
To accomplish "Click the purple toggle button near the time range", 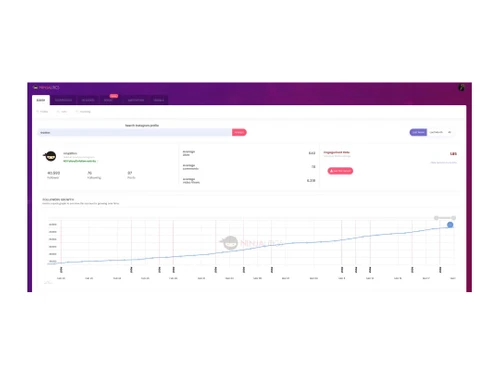I will click(418, 132).
